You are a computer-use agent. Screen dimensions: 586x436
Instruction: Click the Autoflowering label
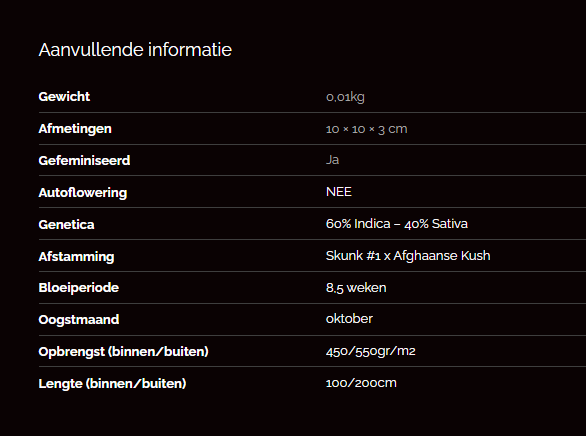[x=83, y=192]
